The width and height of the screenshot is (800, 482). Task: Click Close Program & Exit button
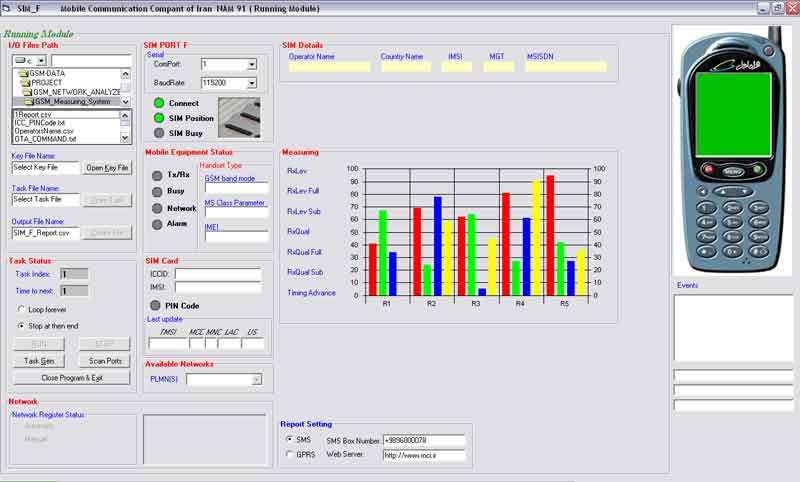(x=72, y=378)
